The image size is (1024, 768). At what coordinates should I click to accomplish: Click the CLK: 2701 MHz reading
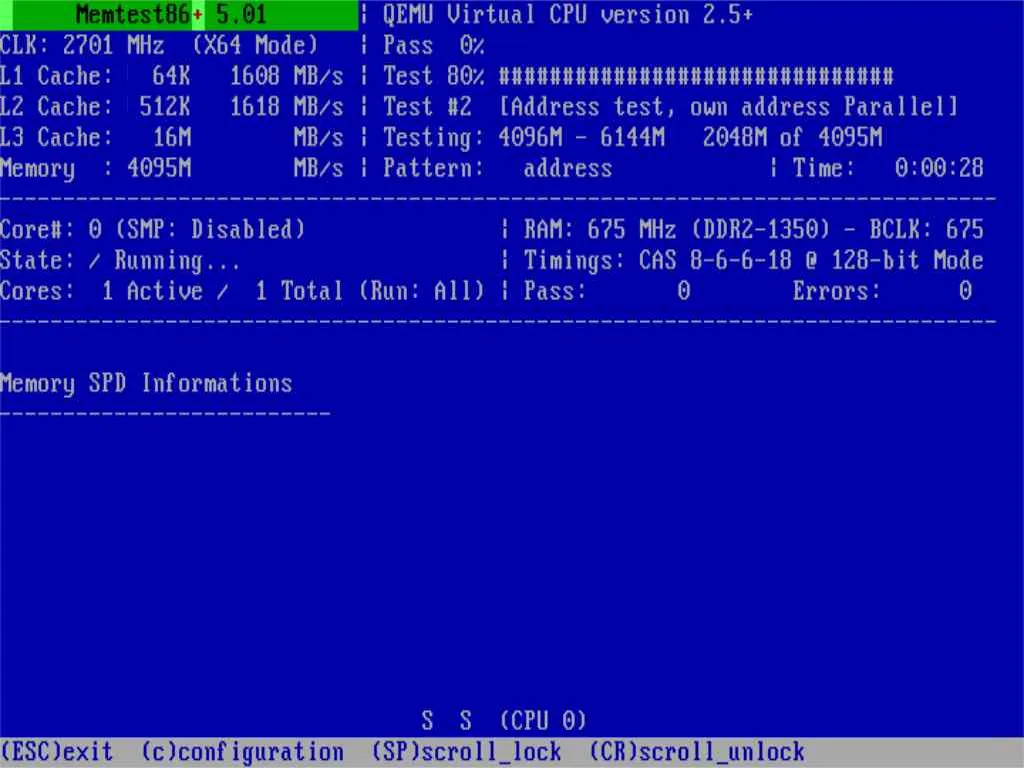point(82,45)
